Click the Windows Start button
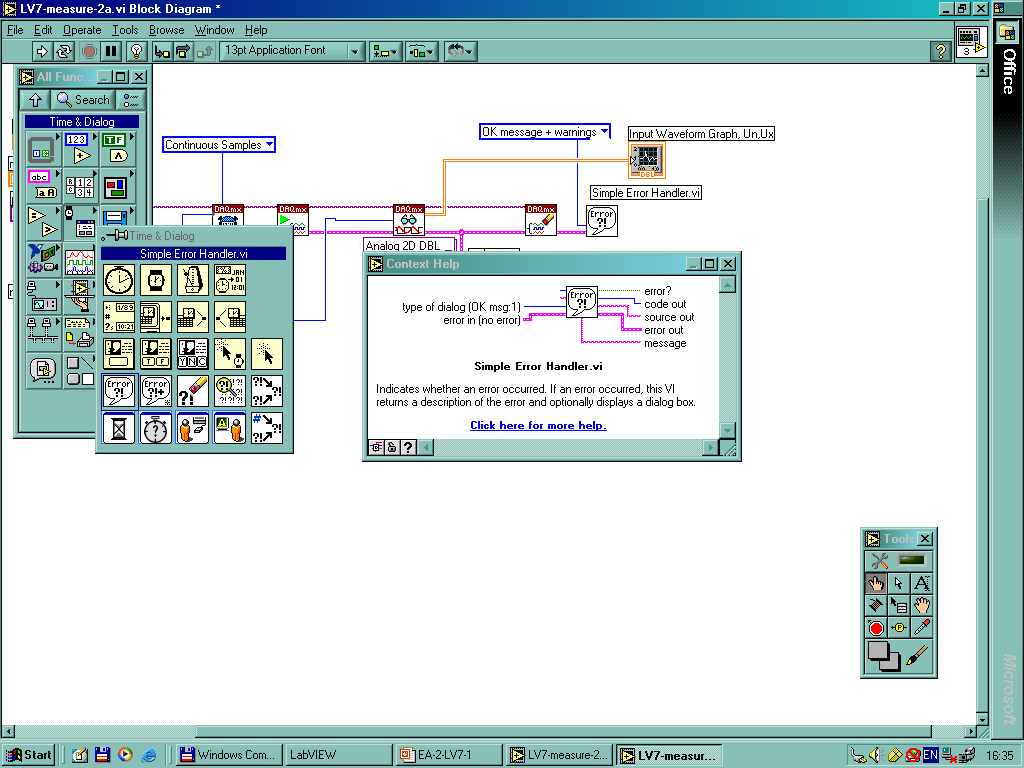1024x768 pixels. tap(29, 755)
